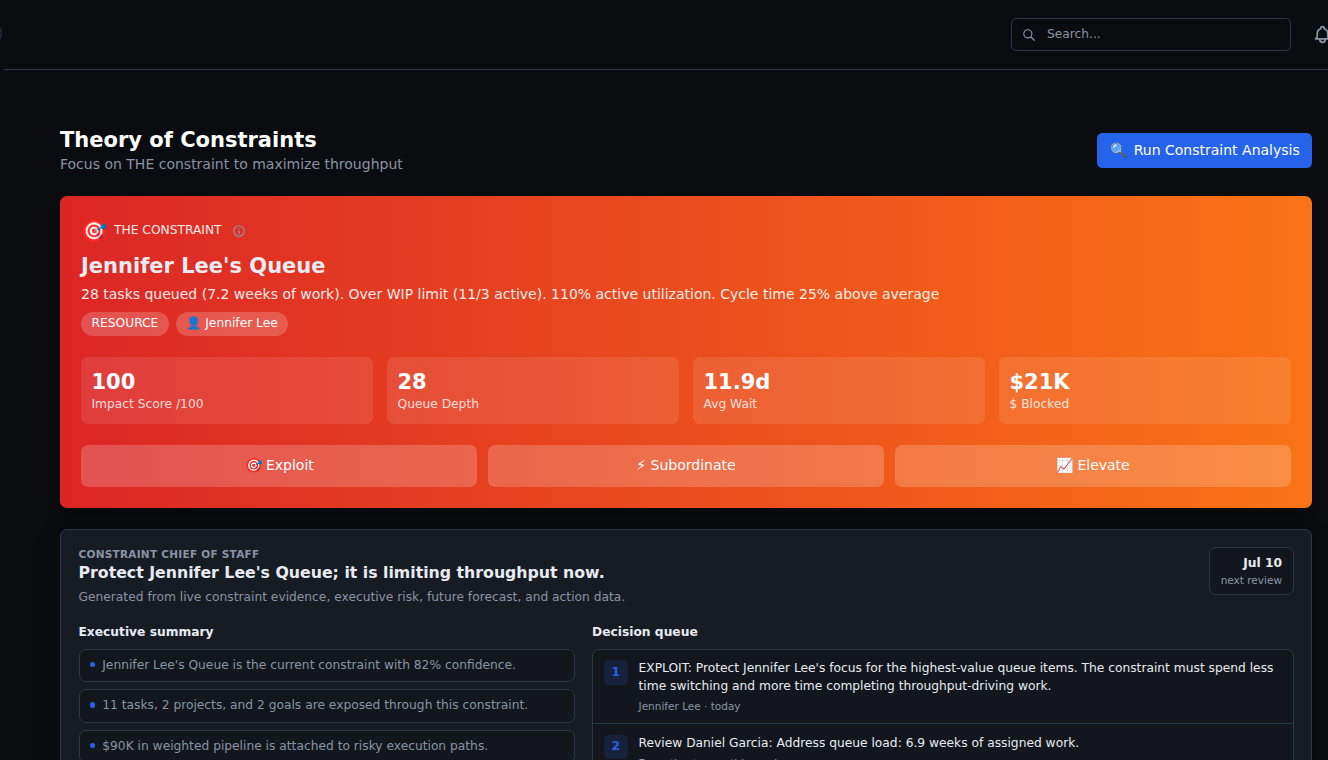1328x760 pixels.
Task: Open the Jul 10 next review box
Action: click(x=1251, y=571)
